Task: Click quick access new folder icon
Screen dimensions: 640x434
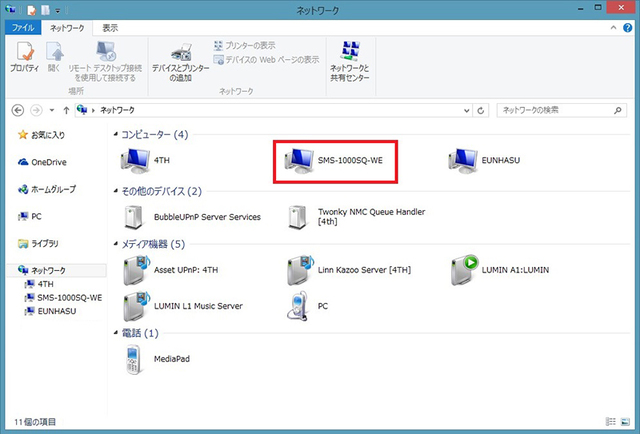Action: pos(45,10)
